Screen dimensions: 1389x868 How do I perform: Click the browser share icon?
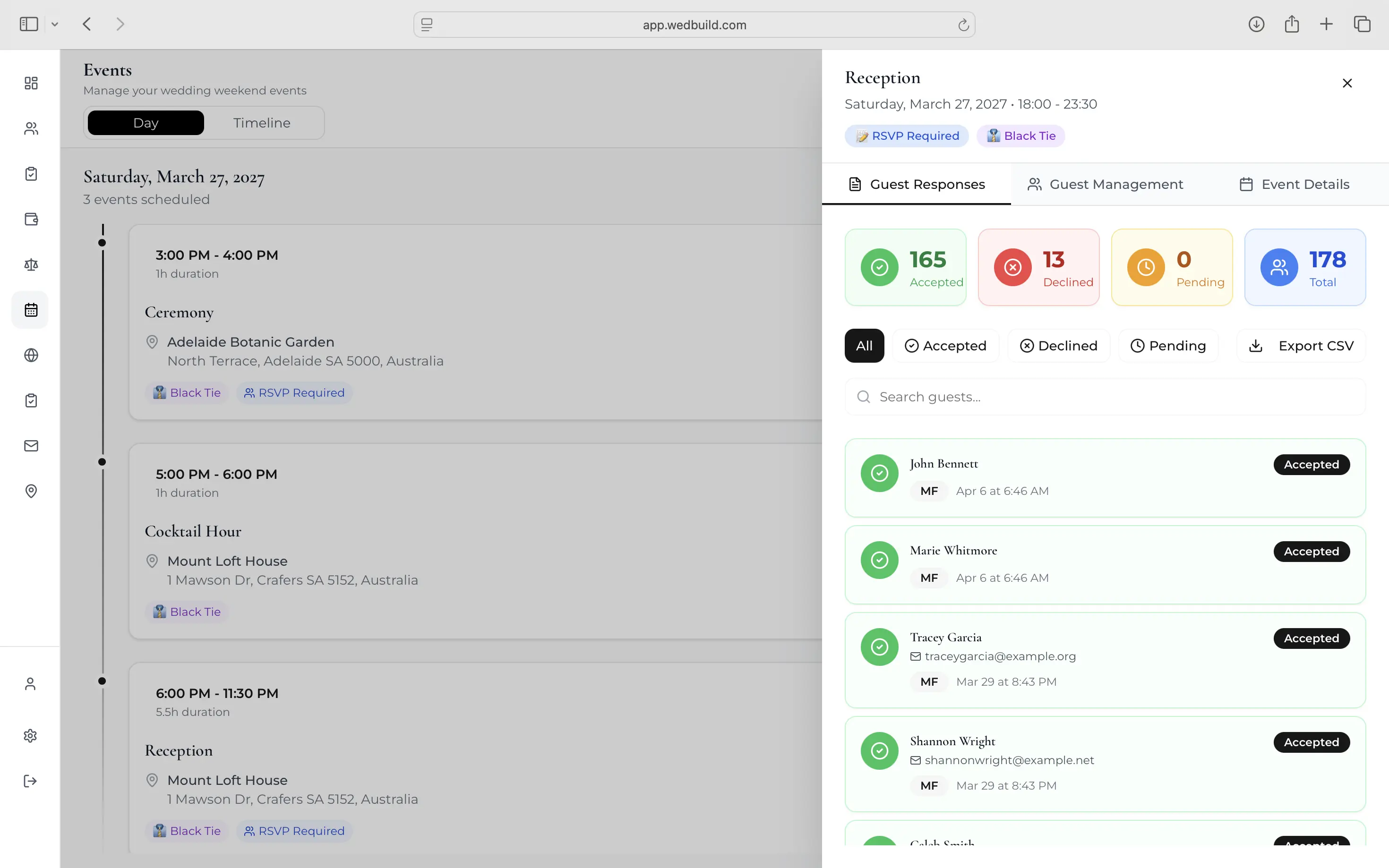[x=1292, y=24]
